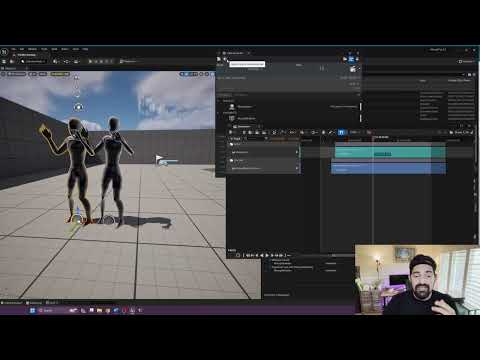Click play forward in Sequencer transport controls
480x360 pixels.
click(x=267, y=255)
